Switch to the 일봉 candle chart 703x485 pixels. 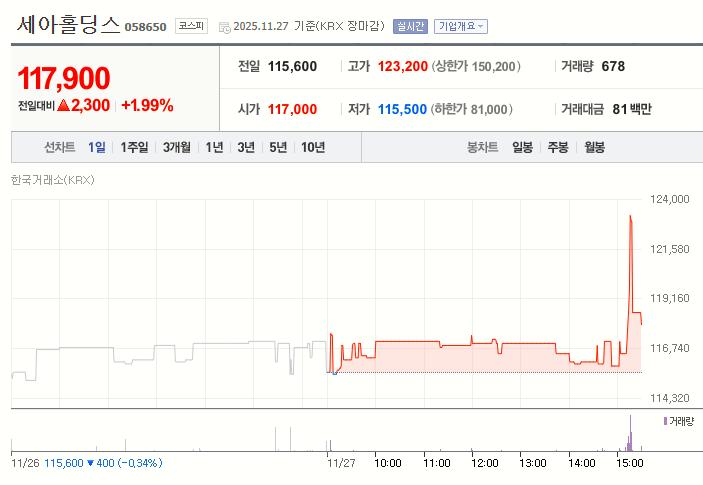point(522,147)
